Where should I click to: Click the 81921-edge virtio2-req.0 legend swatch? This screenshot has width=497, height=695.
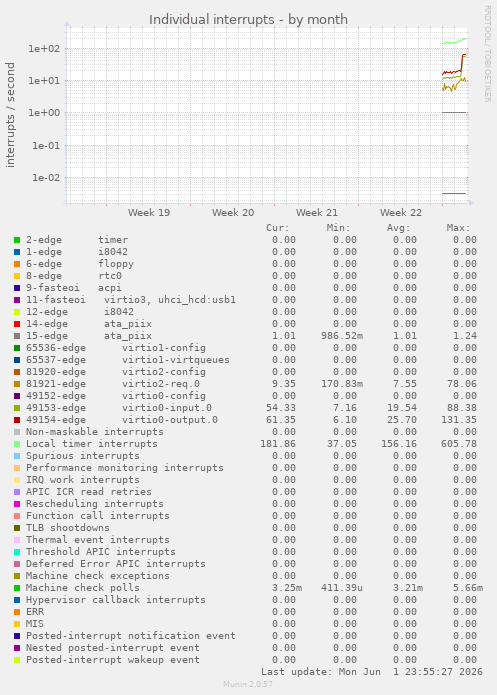(x=17, y=384)
